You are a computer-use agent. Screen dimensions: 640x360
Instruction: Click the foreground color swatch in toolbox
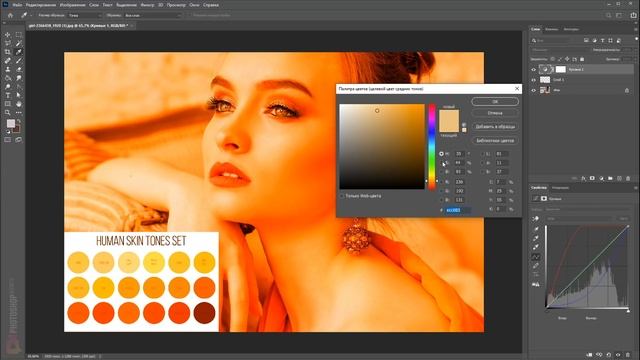pos(11,123)
